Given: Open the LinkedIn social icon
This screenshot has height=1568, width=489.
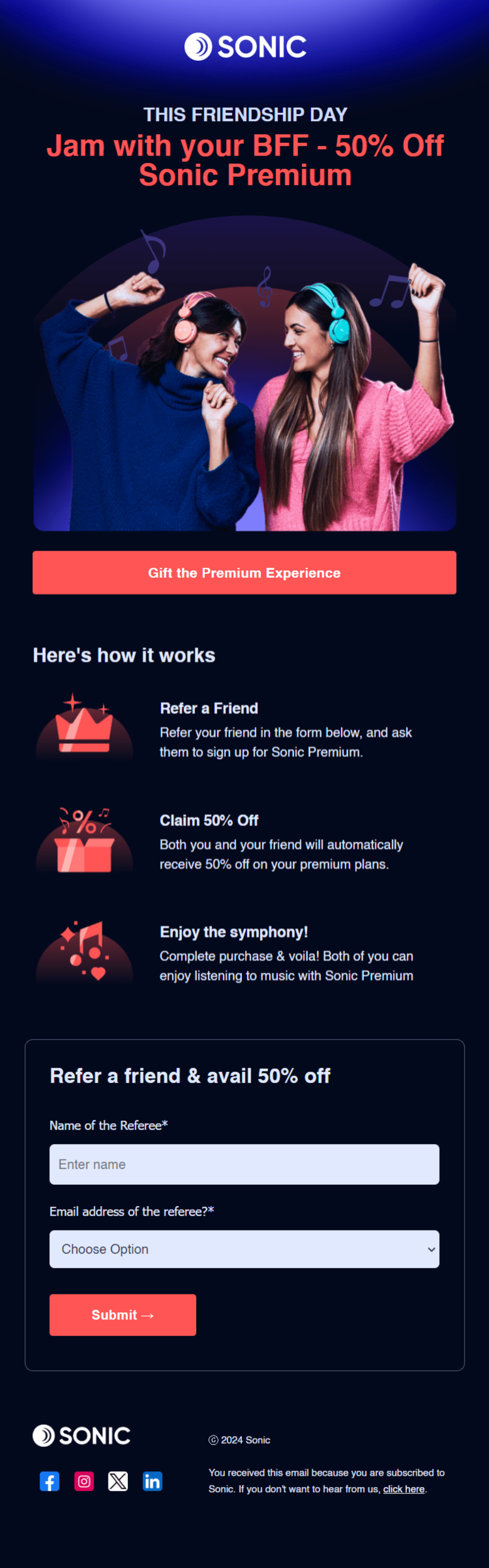Looking at the screenshot, I should (152, 1481).
